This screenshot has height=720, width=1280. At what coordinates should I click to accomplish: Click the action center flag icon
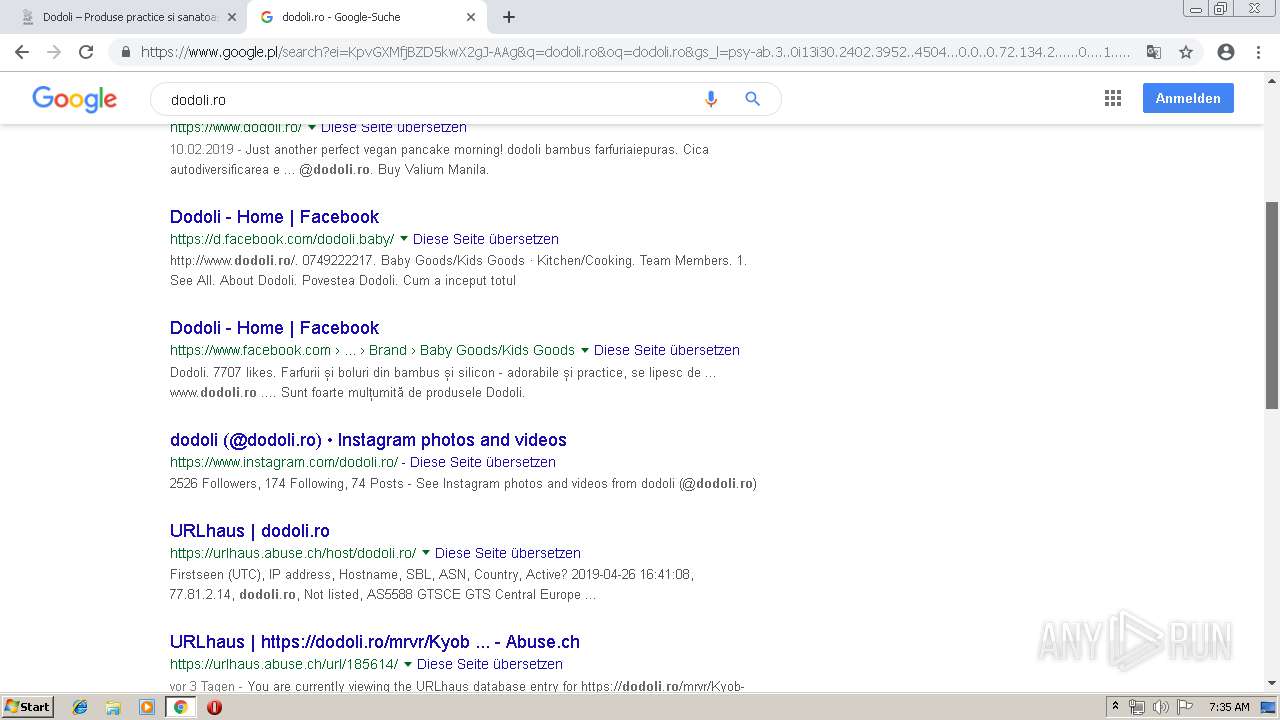point(1184,707)
